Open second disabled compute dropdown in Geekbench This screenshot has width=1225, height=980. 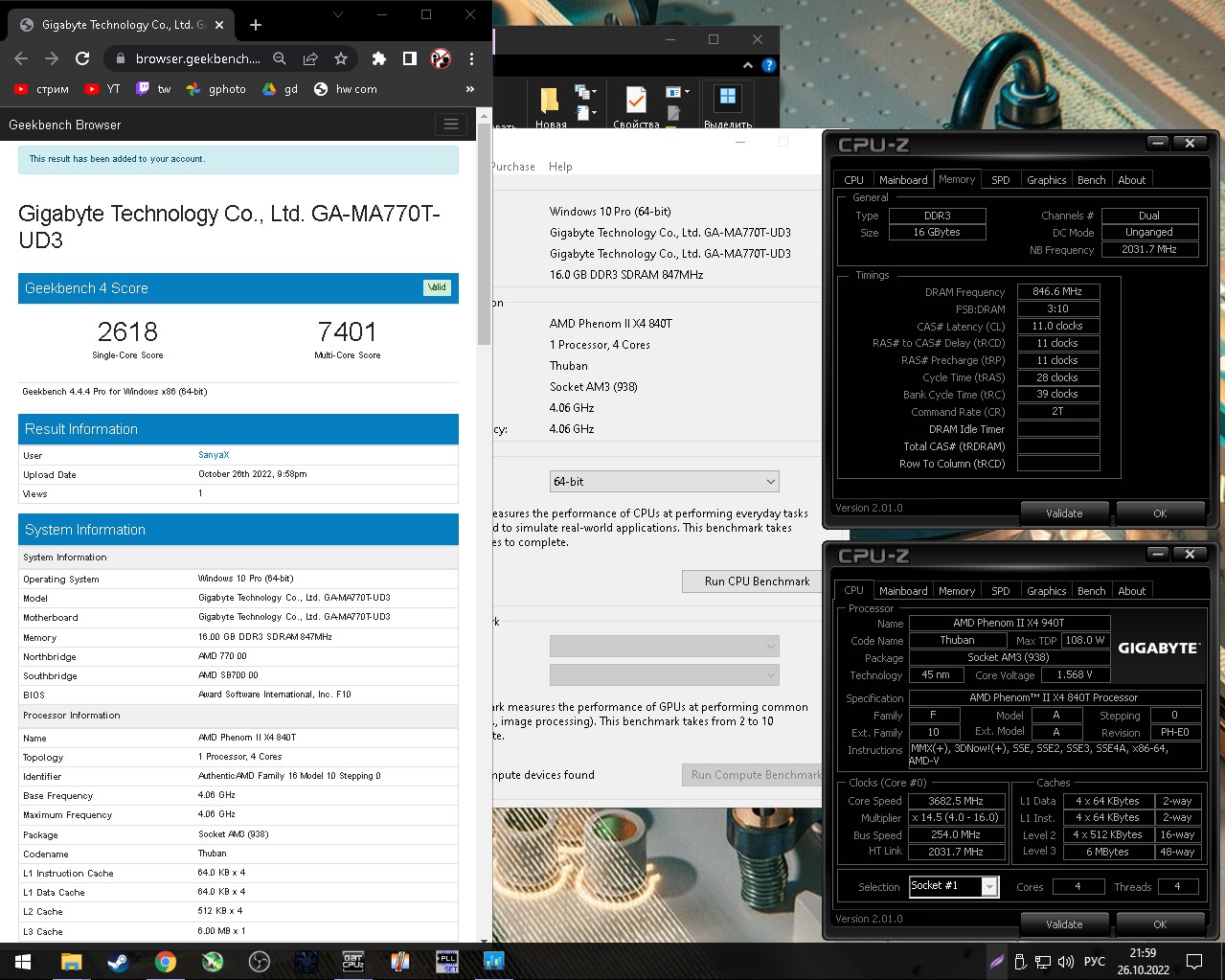point(664,675)
